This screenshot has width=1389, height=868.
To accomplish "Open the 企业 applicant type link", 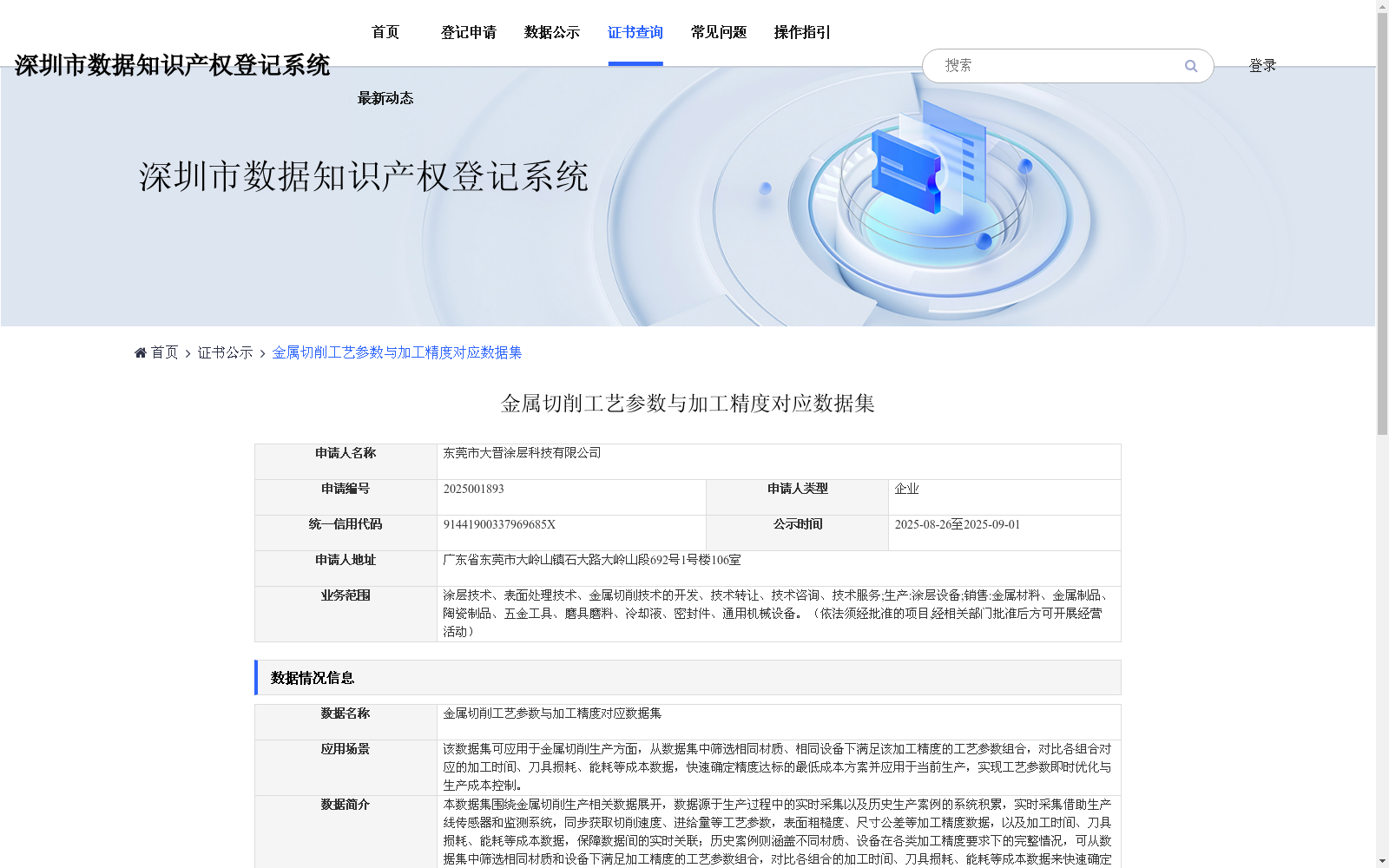I will tap(905, 488).
